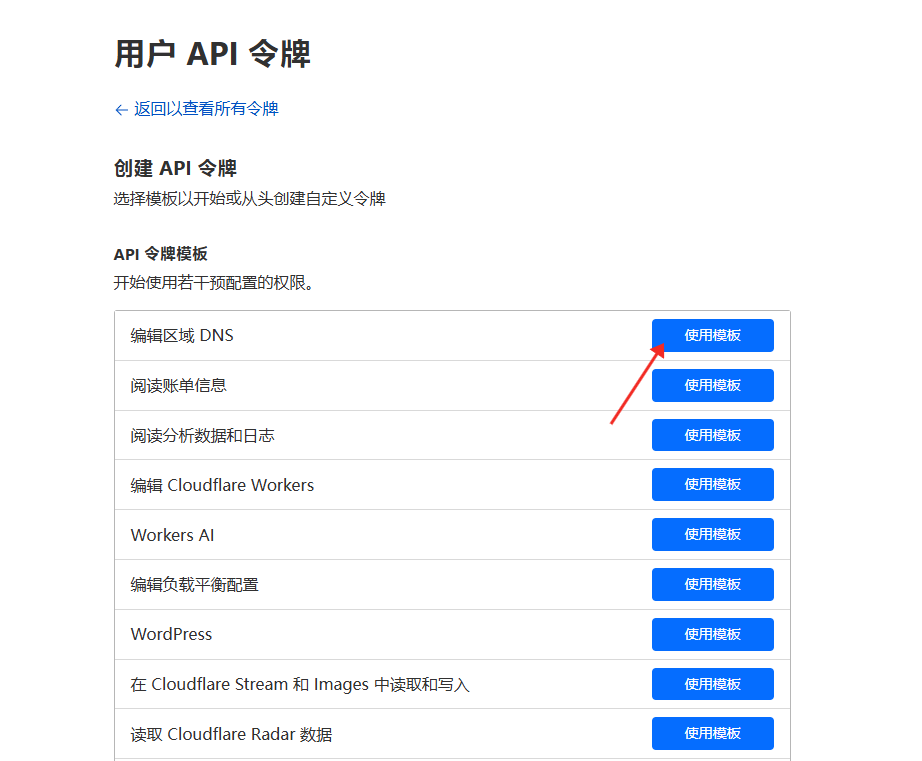This screenshot has width=922, height=761.
Task: Click the 编辑 Cloudflare Workers row label
Action: (x=222, y=486)
